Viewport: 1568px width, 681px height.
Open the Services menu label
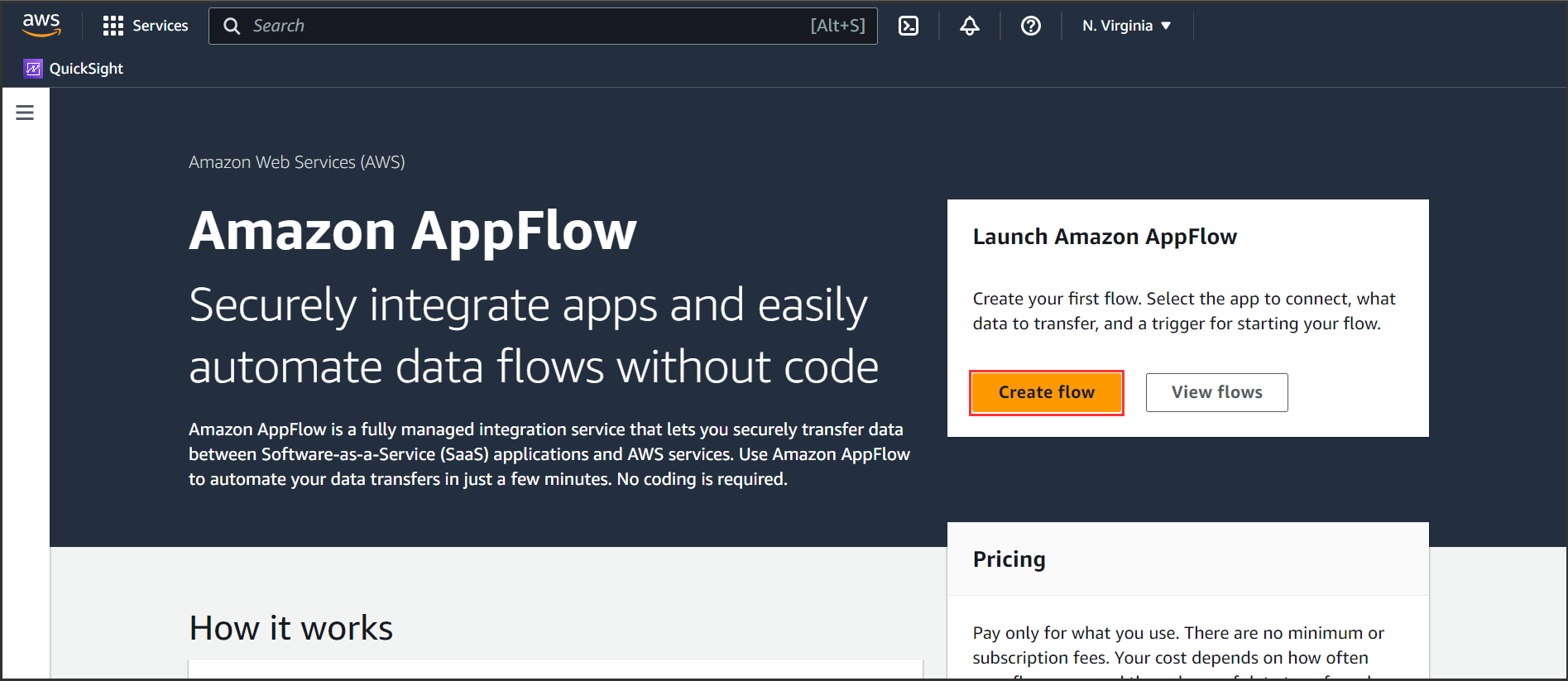click(x=161, y=26)
